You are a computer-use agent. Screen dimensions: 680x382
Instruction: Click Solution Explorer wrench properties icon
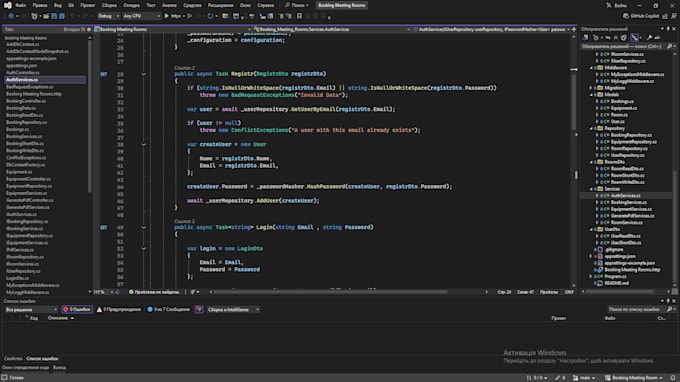pyautogui.click(x=649, y=38)
